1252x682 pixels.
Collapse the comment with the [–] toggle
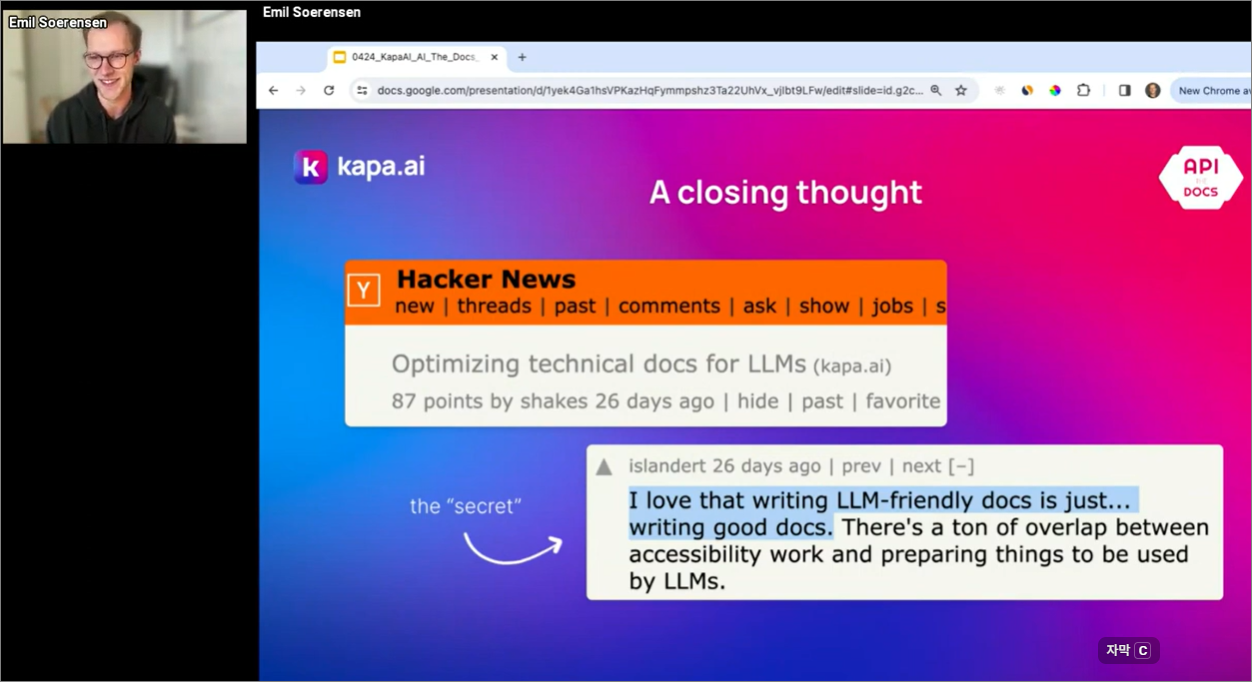[961, 467]
